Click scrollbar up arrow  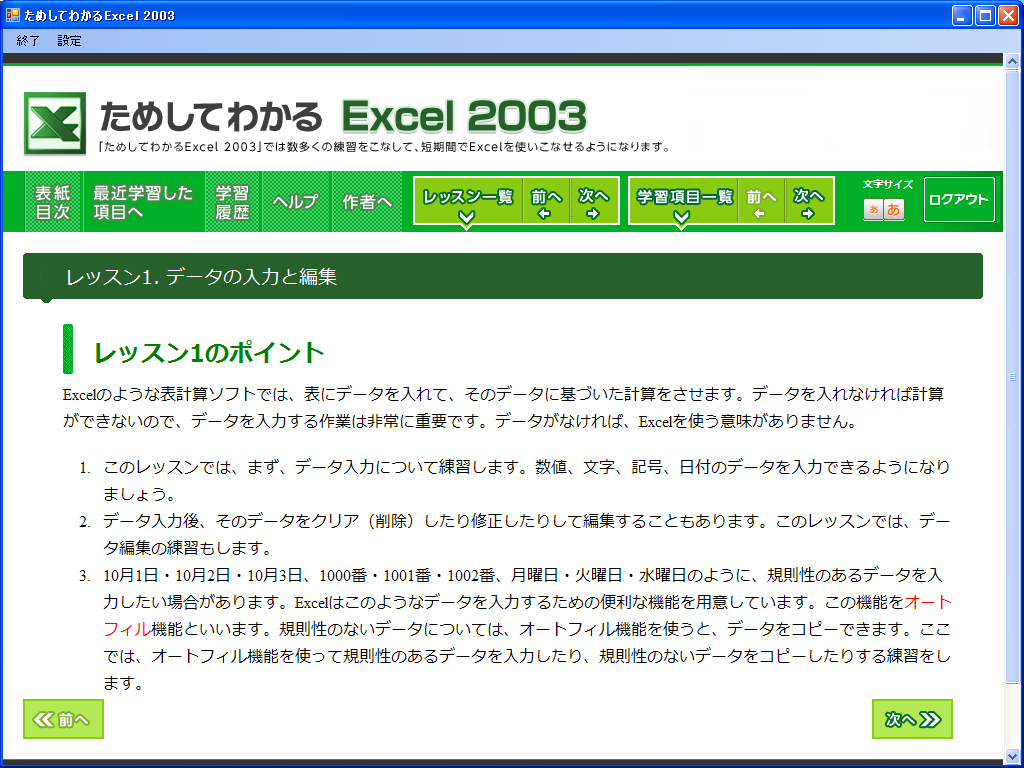1012,61
